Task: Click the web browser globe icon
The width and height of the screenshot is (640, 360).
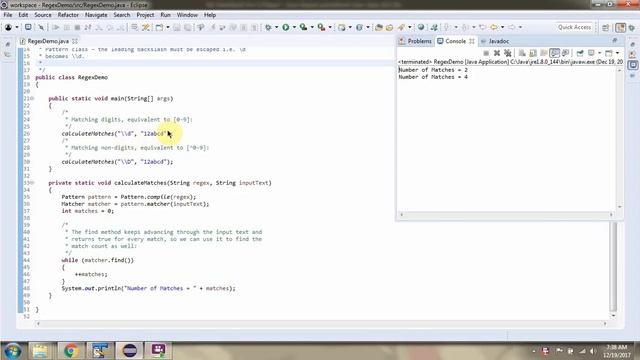Action: coord(421,27)
